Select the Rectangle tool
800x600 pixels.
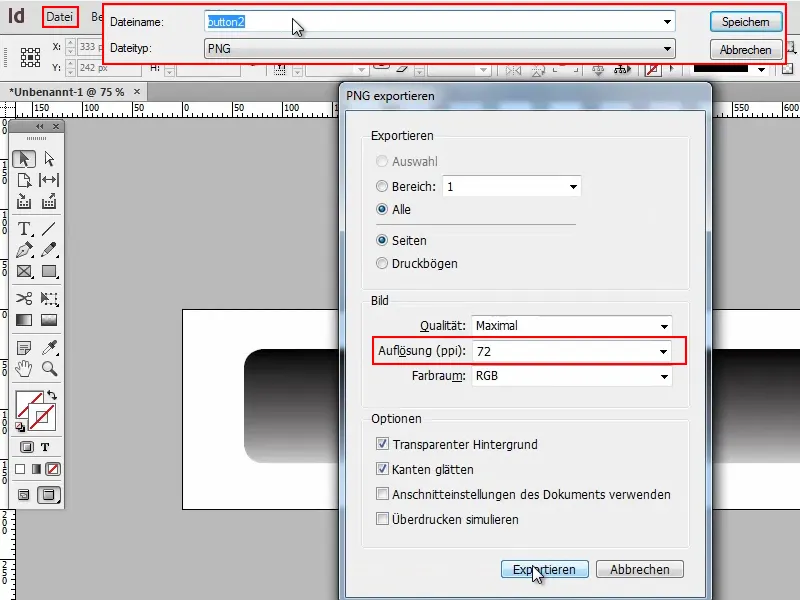point(49,271)
